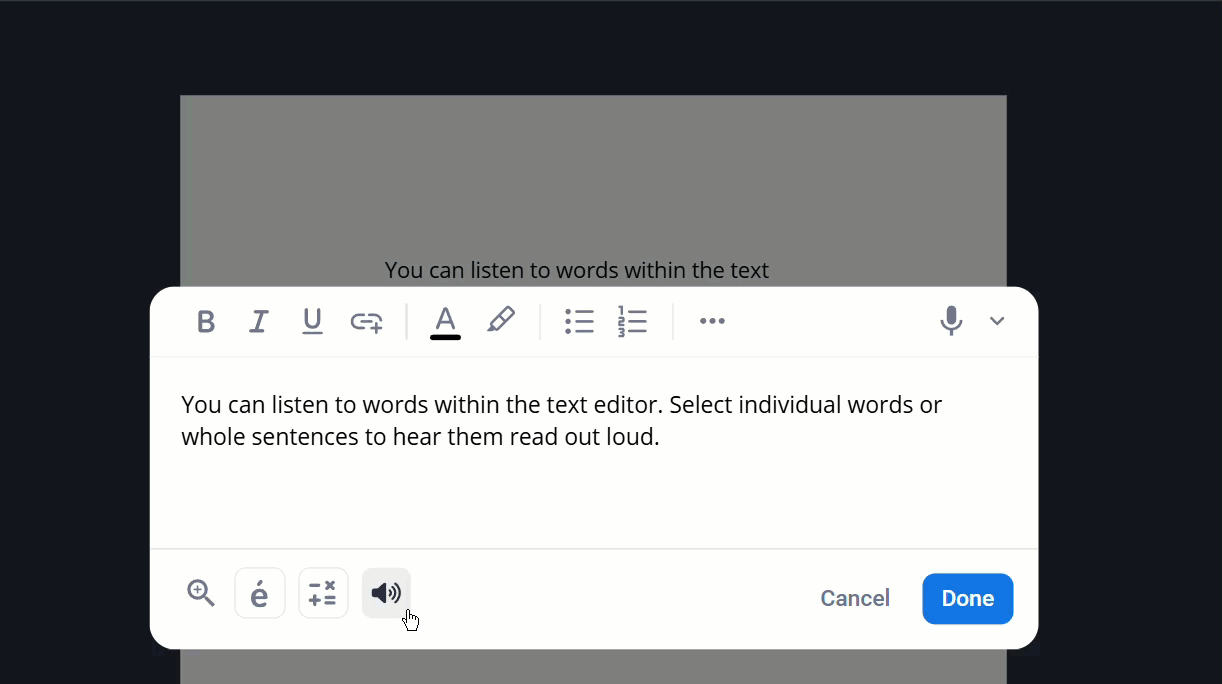This screenshot has width=1222, height=684.
Task: Start dictation with the microphone icon
Action: 951,321
